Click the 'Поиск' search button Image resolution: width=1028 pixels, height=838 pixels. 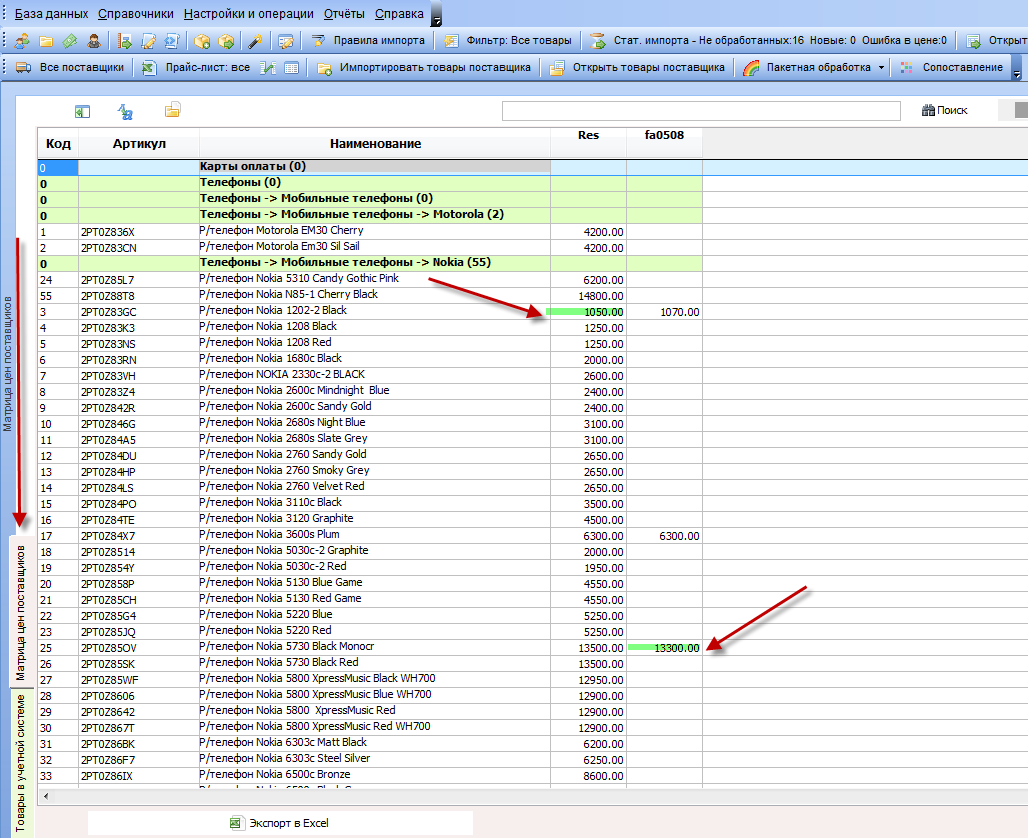tap(945, 110)
